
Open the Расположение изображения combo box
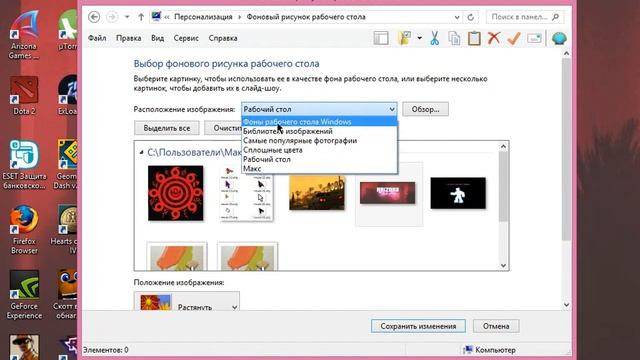click(319, 109)
